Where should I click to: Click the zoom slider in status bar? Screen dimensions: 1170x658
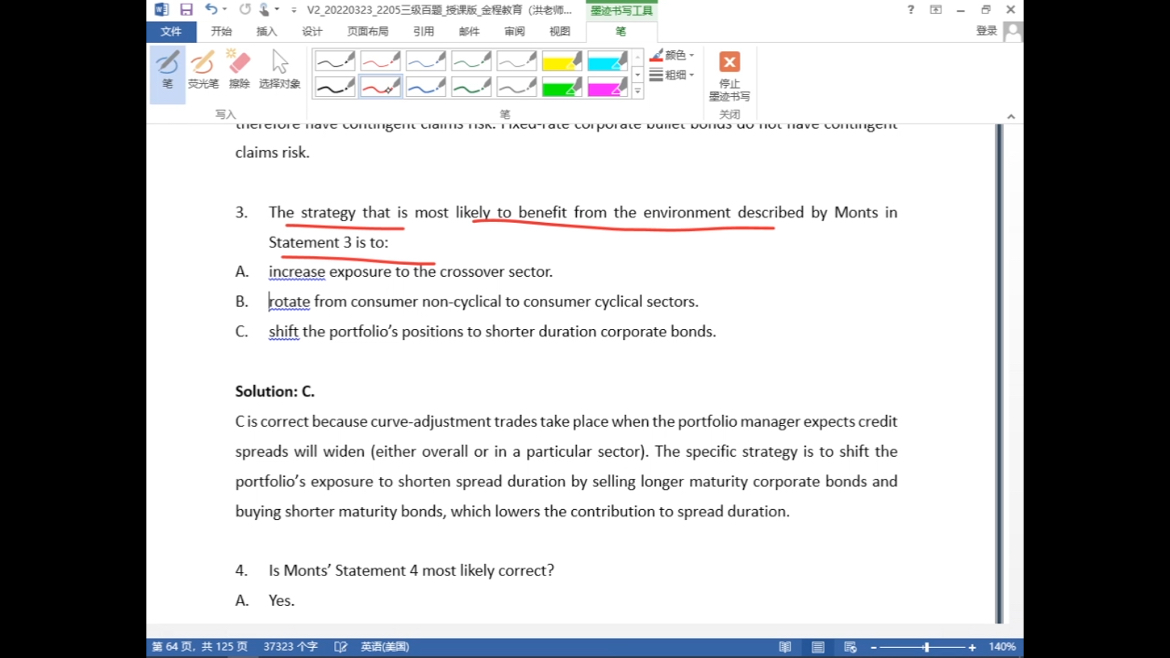[926, 647]
